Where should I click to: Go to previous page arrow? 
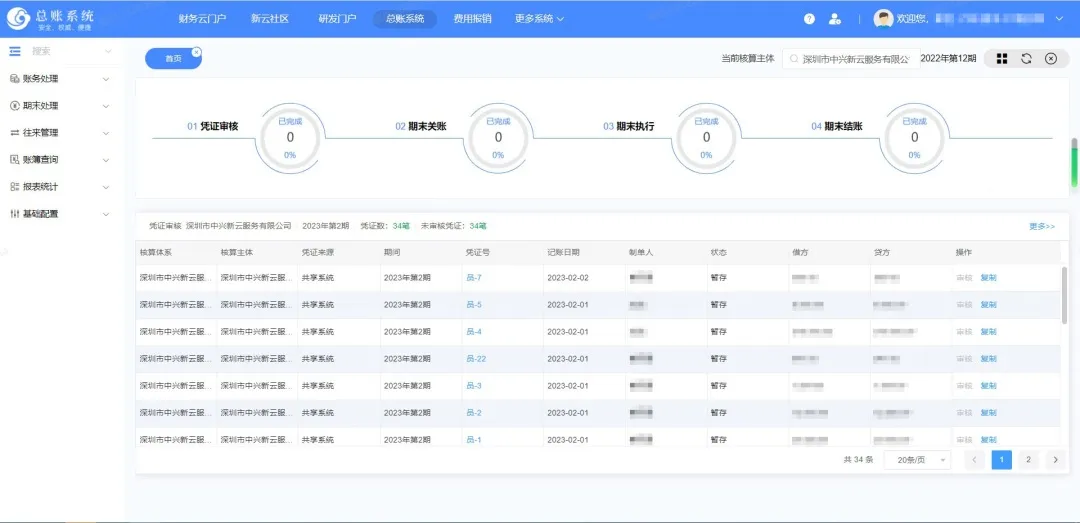pyautogui.click(x=975, y=460)
